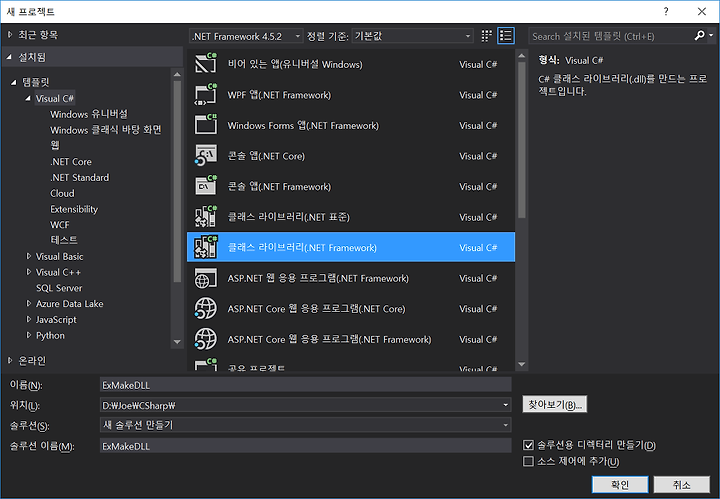Close the 새 프로젝트 dialog

point(702,11)
